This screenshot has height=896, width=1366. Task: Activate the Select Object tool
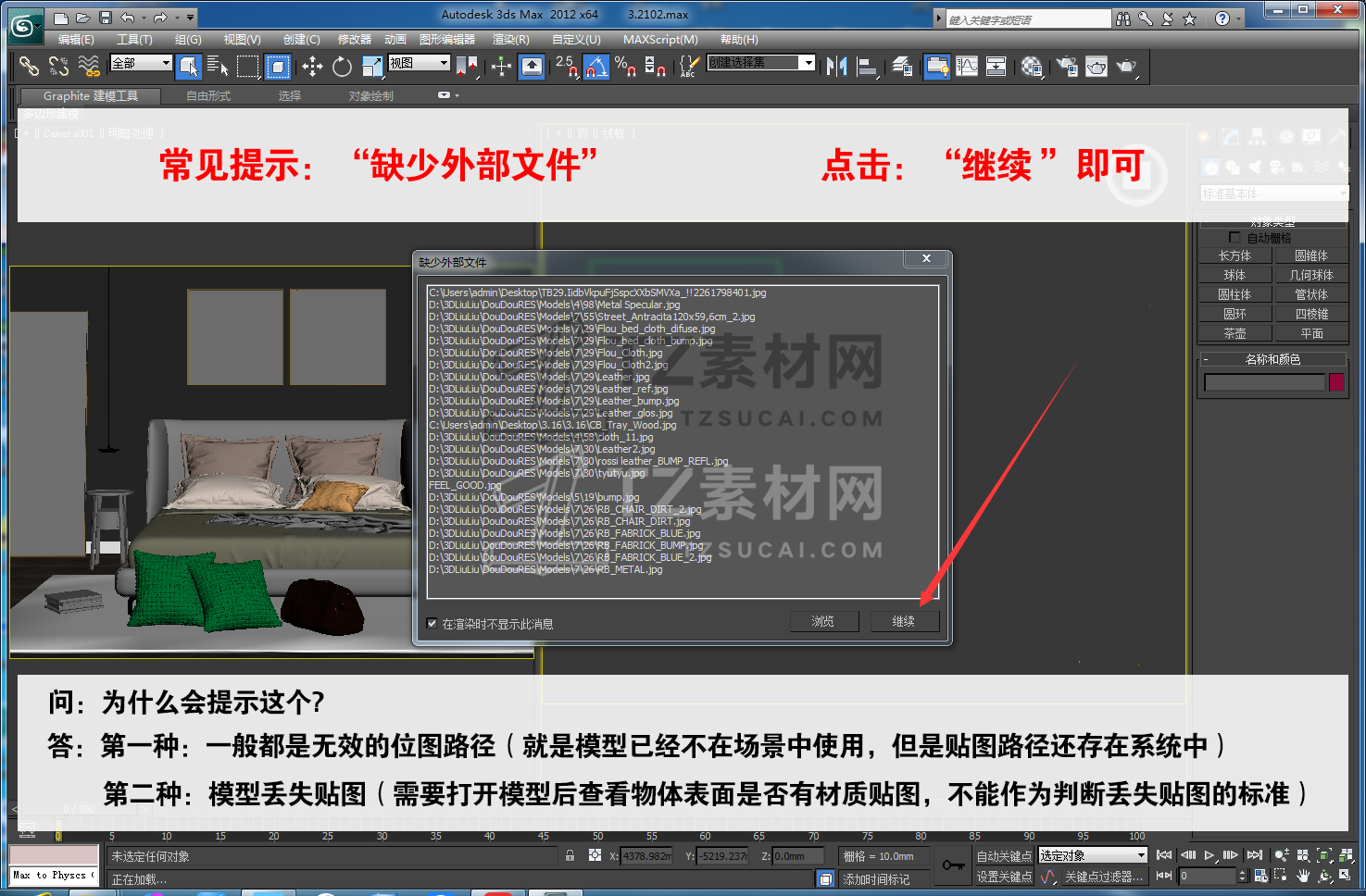coord(189,66)
